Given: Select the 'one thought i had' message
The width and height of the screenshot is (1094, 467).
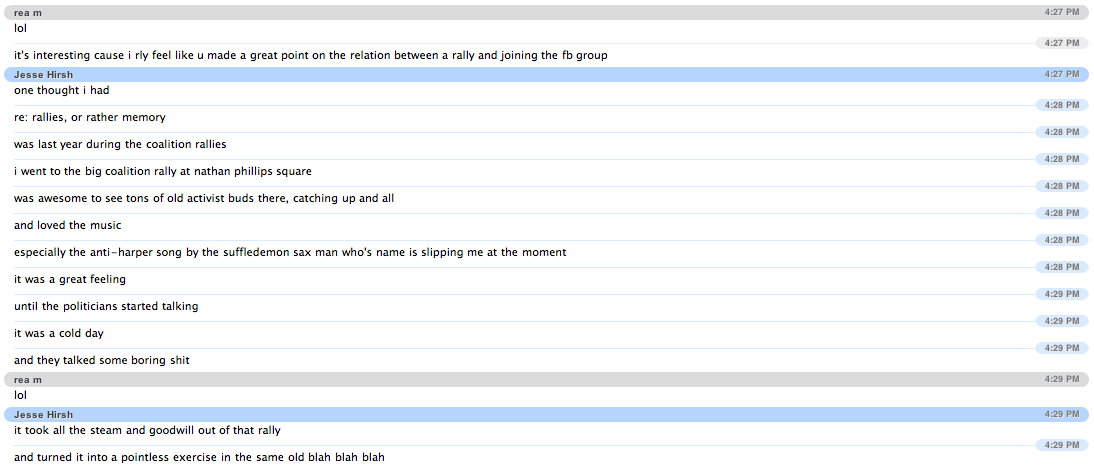Looking at the screenshot, I should tap(61, 90).
